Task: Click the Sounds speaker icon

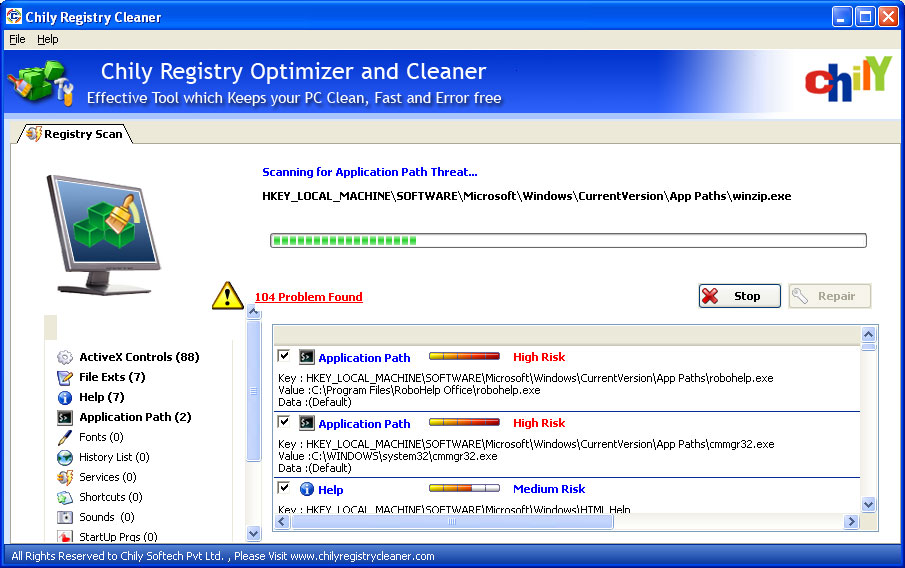Action: tap(65, 517)
